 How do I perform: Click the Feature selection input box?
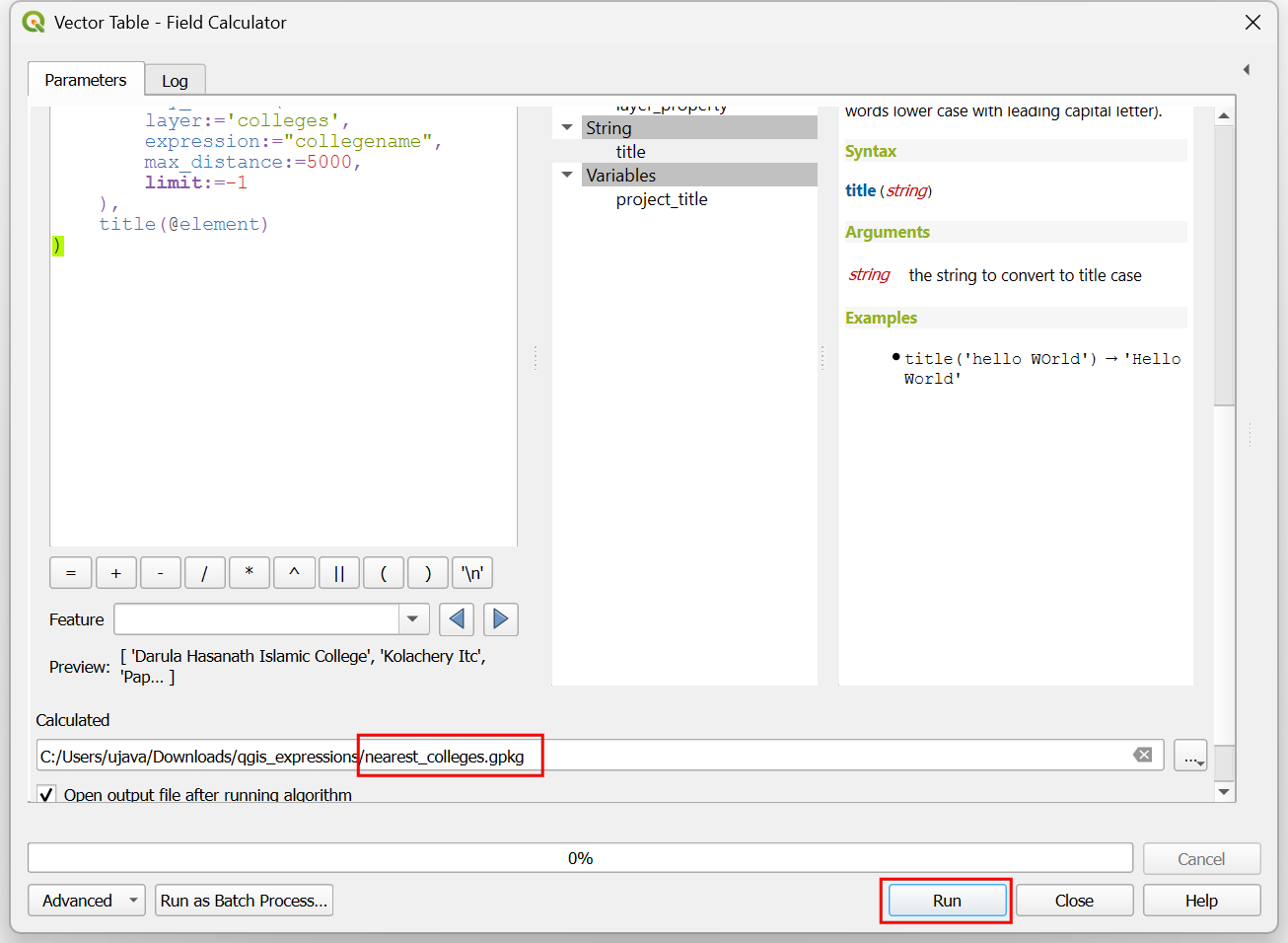pyautogui.click(x=256, y=619)
